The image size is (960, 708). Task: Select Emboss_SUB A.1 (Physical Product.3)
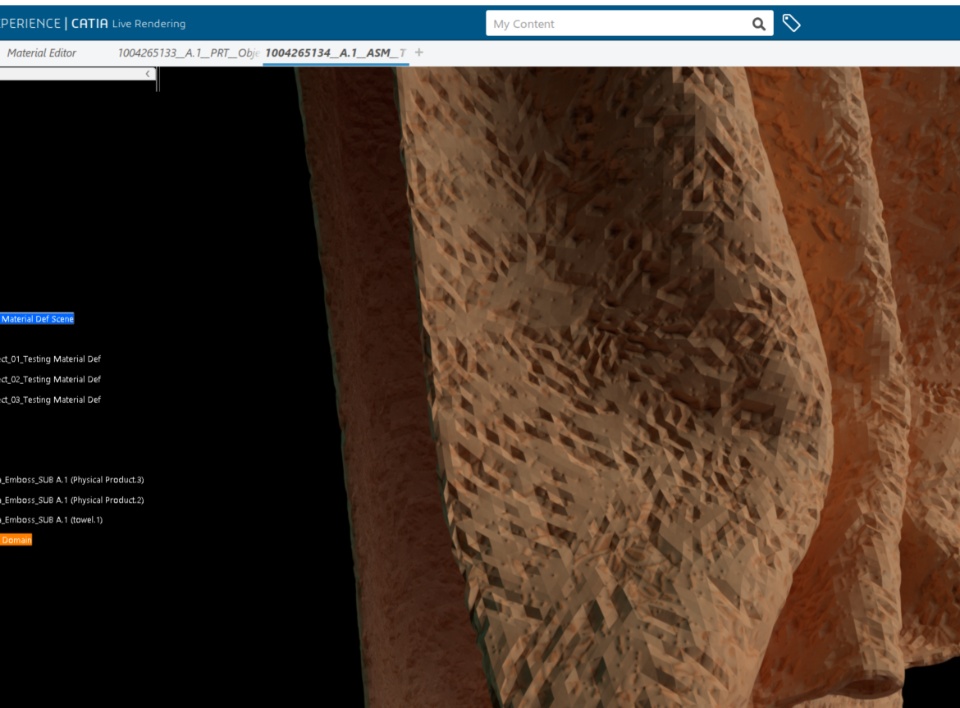72,480
